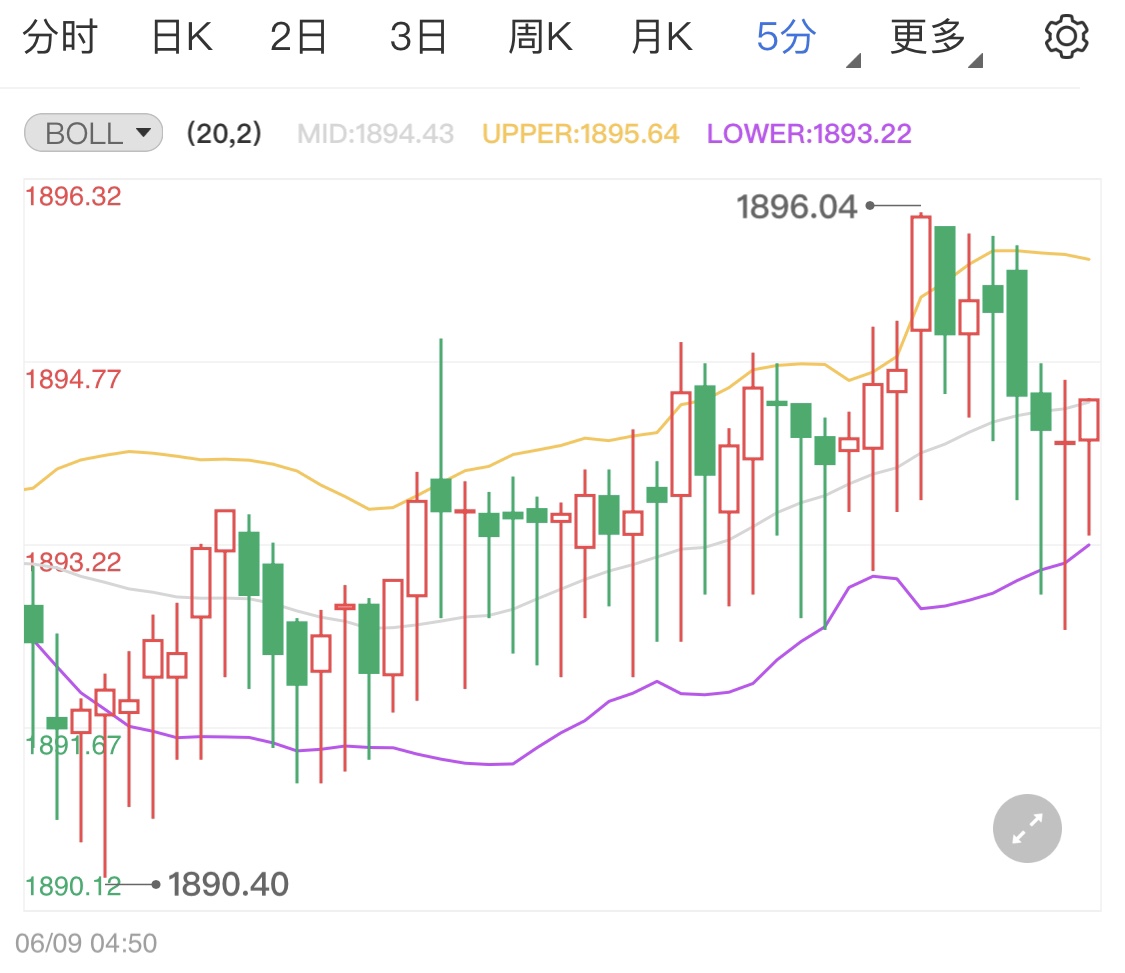Click the 06/09 04:50 timestamp
Image resolution: width=1125 pixels, height=973 pixels.
[86, 943]
